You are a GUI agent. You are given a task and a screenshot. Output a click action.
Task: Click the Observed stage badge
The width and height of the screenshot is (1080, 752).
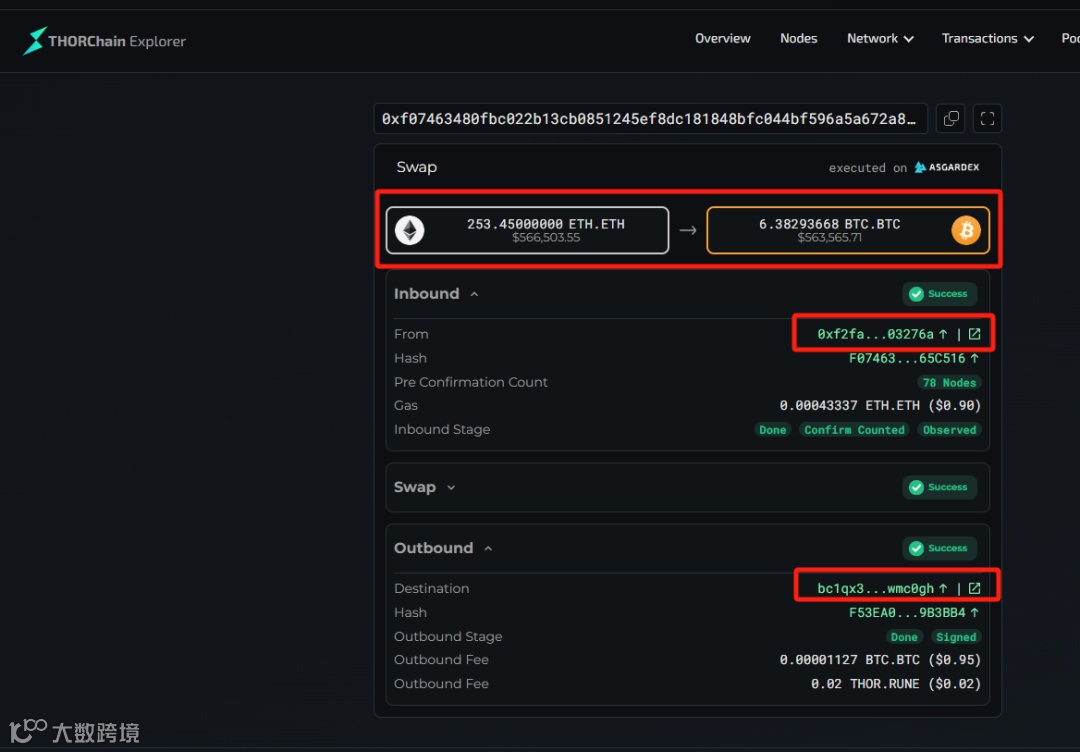coord(949,430)
